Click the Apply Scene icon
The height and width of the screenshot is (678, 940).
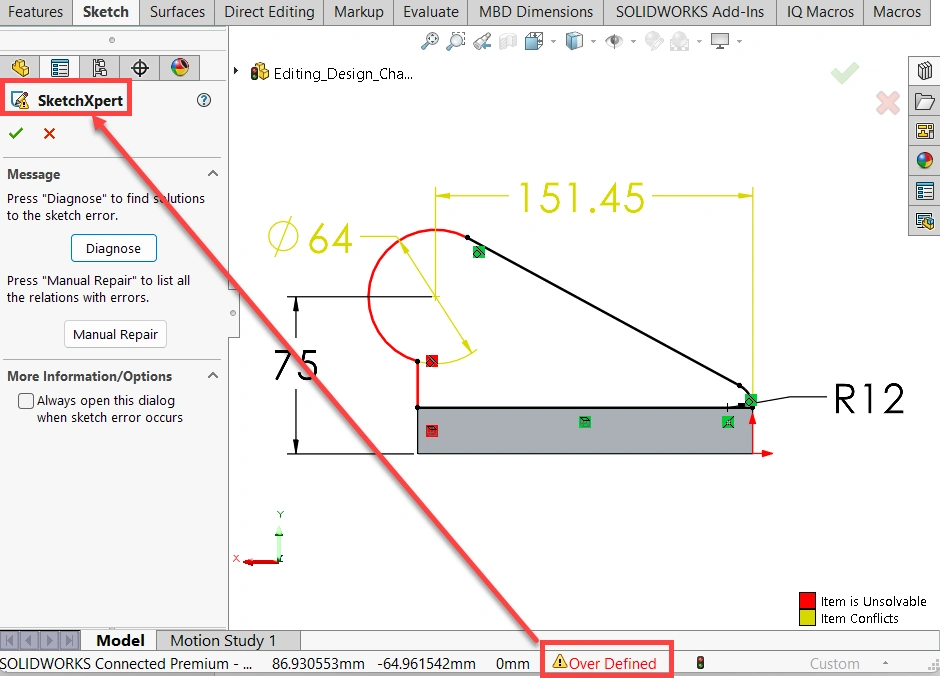click(x=680, y=41)
